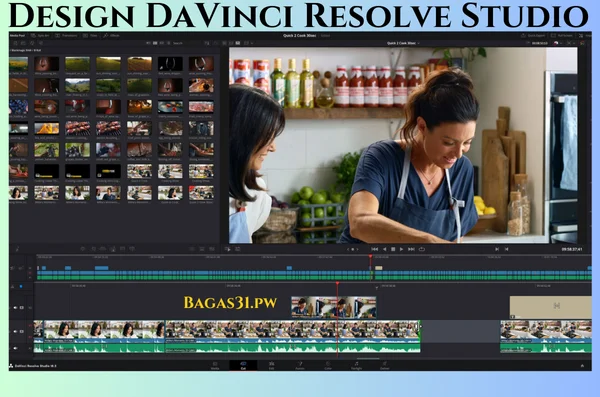Click the upper timeline playhead handle
The width and height of the screenshot is (600, 397).
370,256
